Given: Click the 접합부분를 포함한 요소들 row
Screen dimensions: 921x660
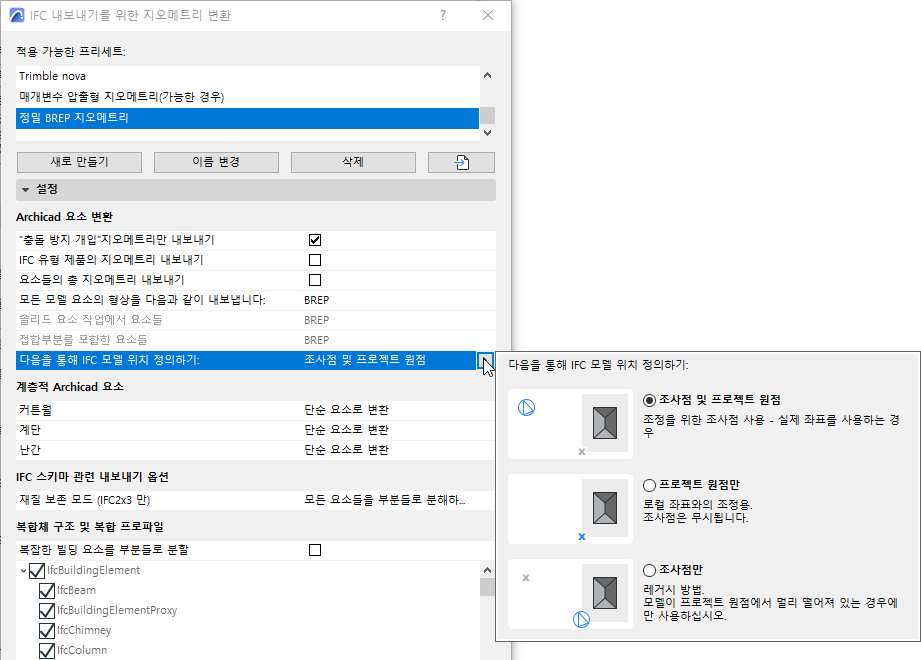Looking at the screenshot, I should pyautogui.click(x=256, y=340).
